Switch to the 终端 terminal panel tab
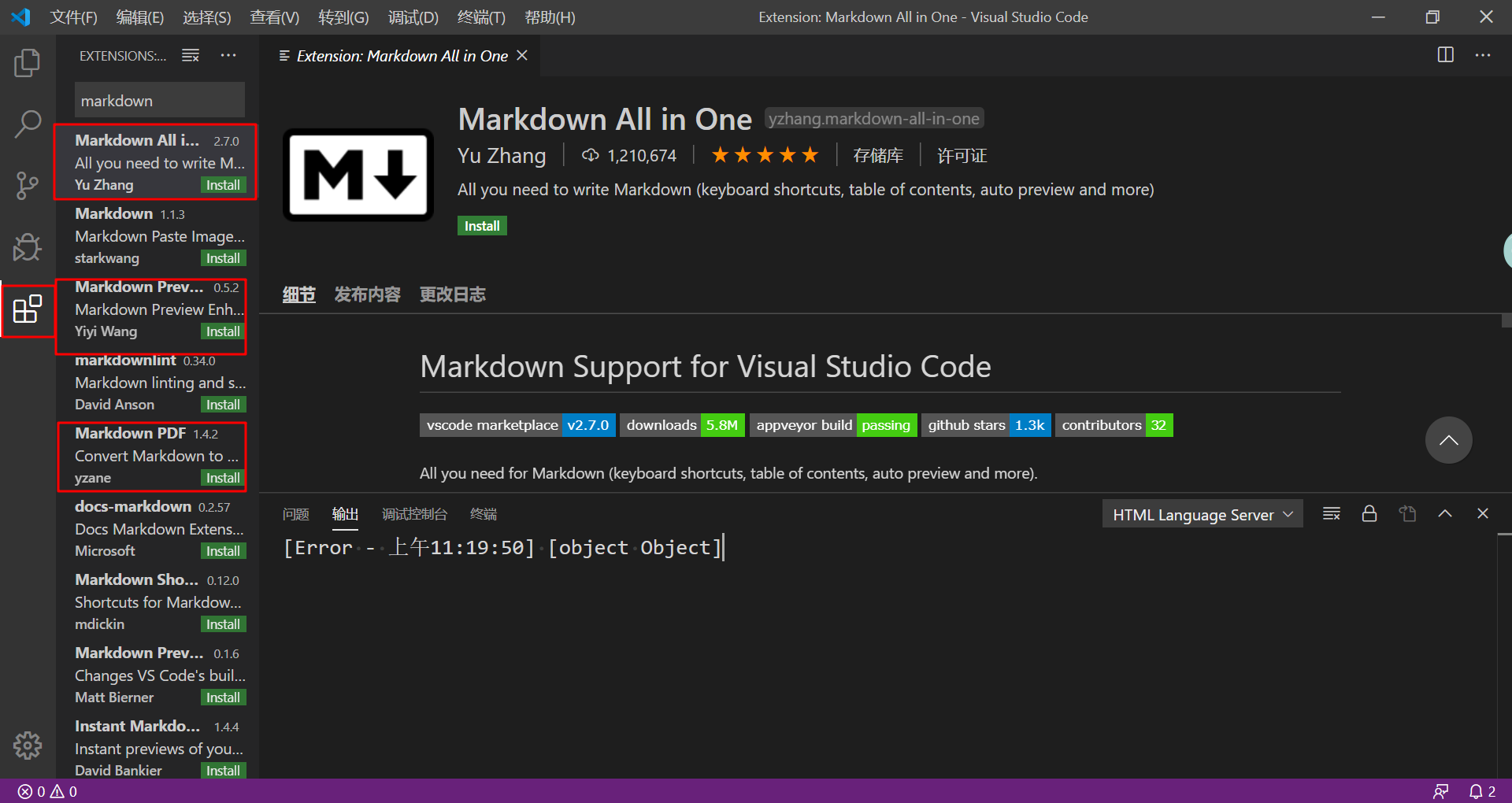This screenshot has width=1512, height=803. point(483,514)
